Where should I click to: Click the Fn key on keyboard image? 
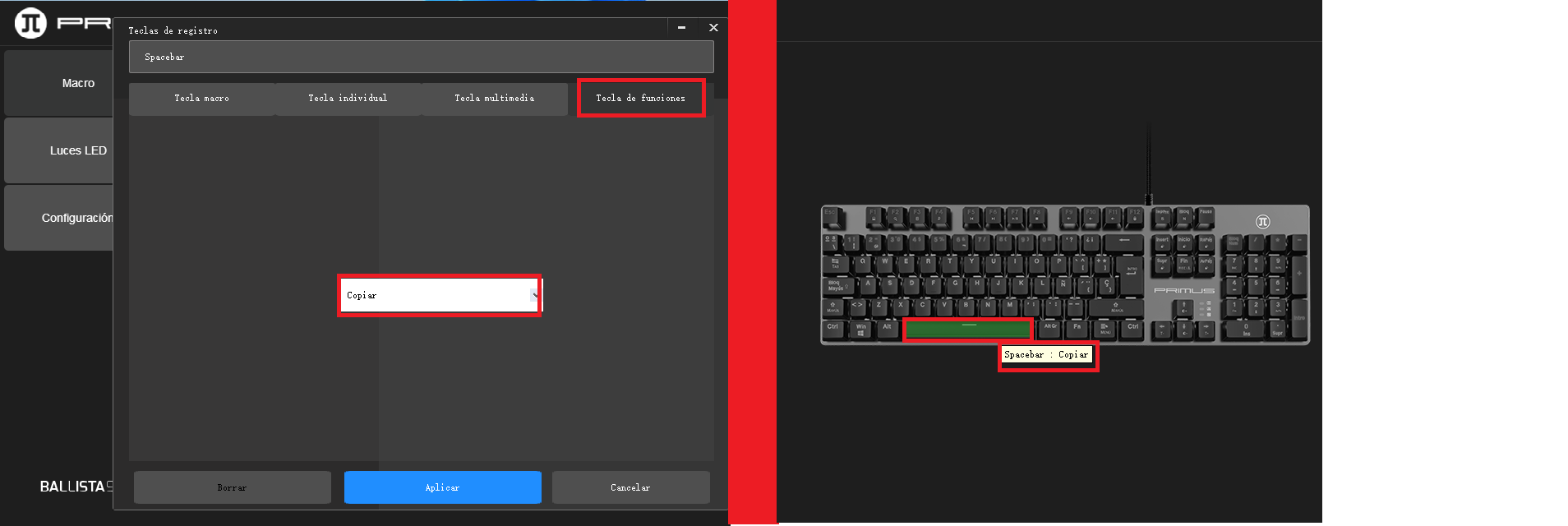coord(1077,330)
